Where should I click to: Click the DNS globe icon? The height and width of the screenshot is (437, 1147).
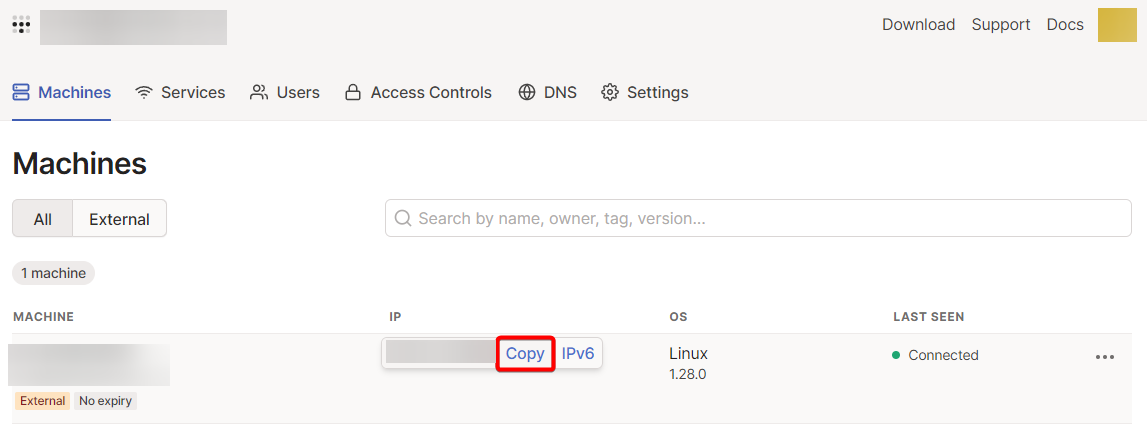click(527, 93)
